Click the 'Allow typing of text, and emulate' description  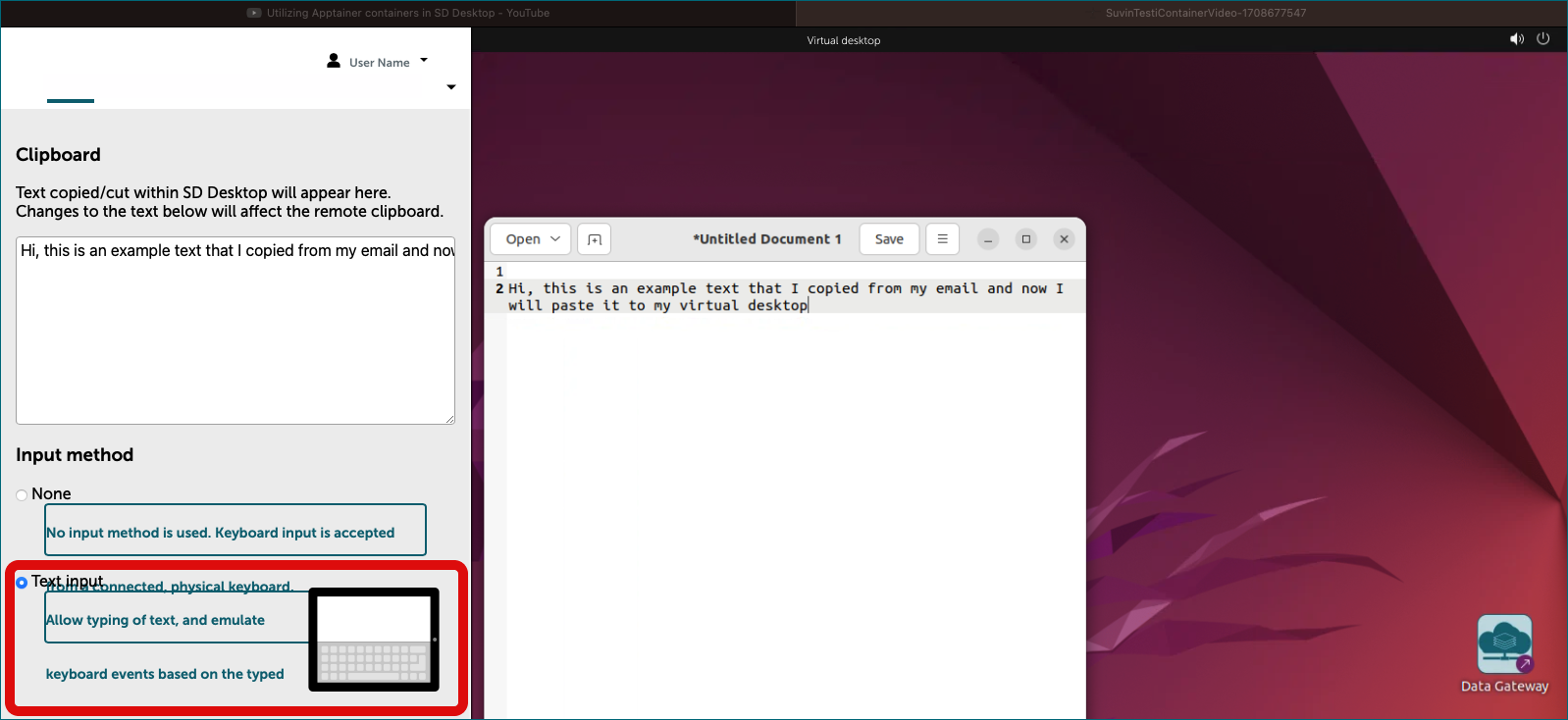(x=155, y=620)
